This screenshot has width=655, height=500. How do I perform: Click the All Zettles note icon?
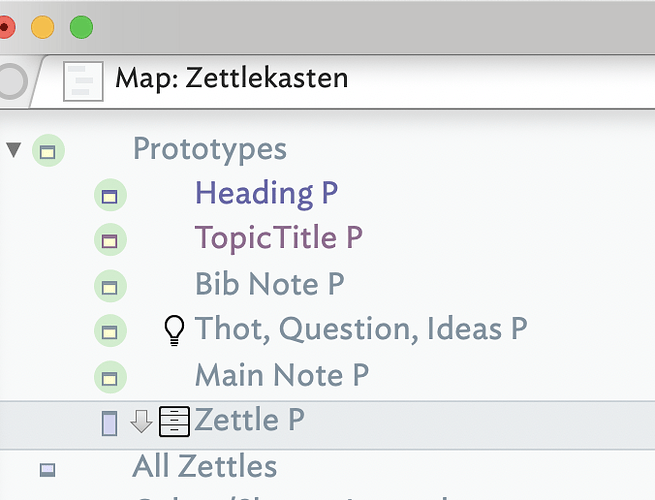click(47, 468)
